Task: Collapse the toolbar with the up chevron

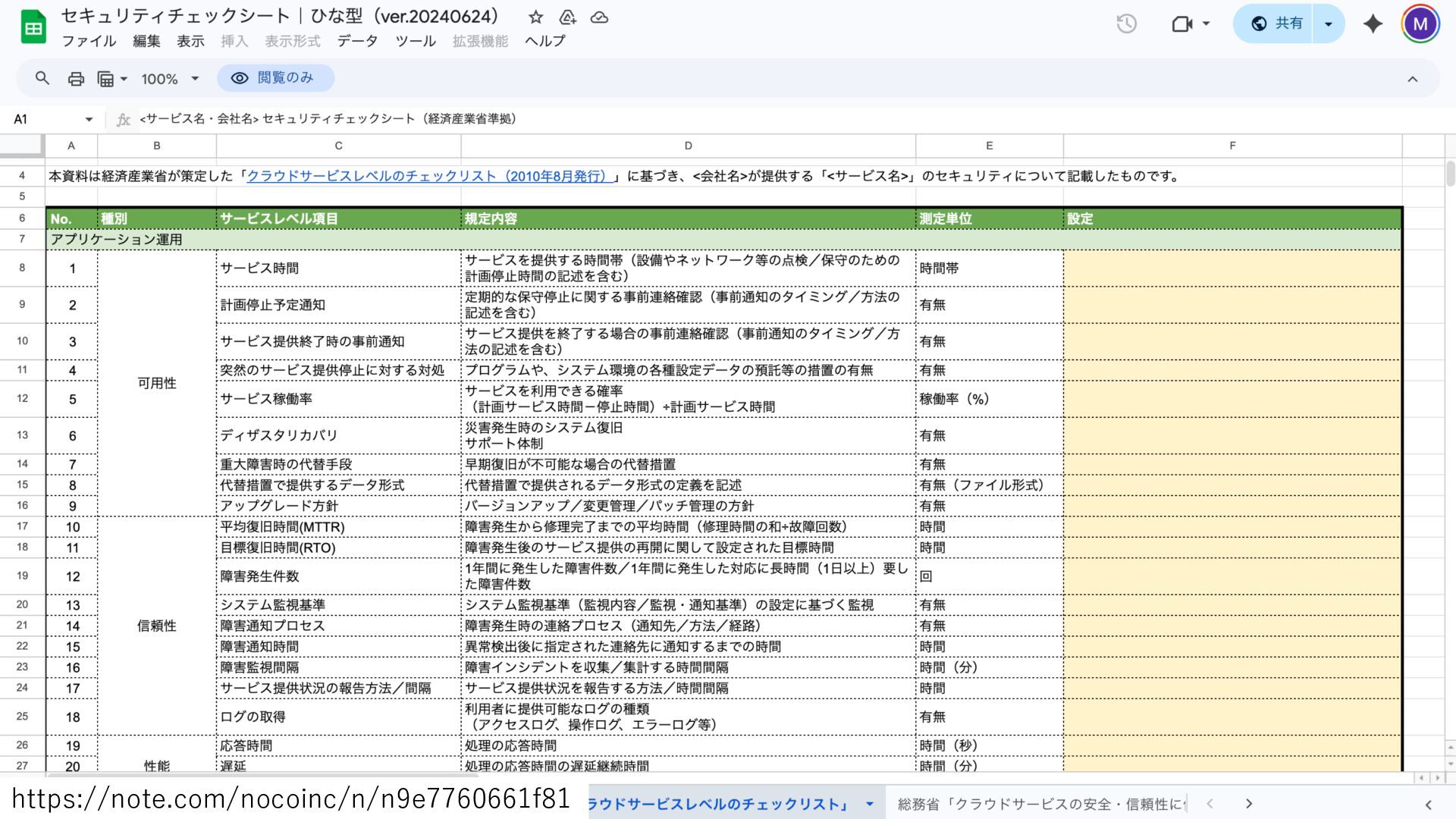Action: point(1412,79)
